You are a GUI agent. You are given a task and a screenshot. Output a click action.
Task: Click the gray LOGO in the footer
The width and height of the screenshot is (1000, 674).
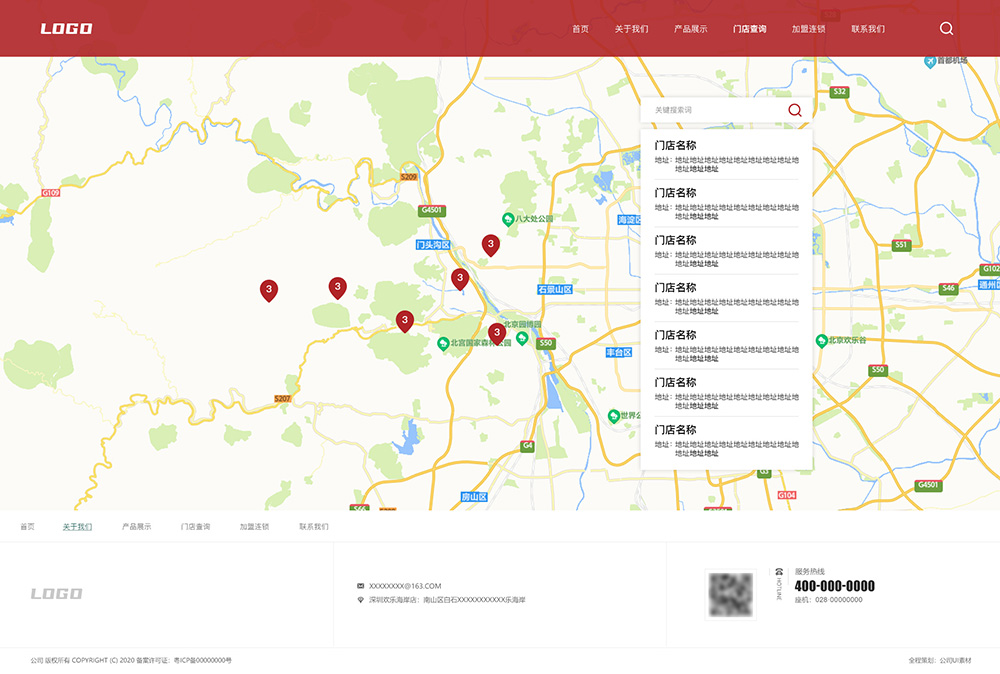coord(57,594)
